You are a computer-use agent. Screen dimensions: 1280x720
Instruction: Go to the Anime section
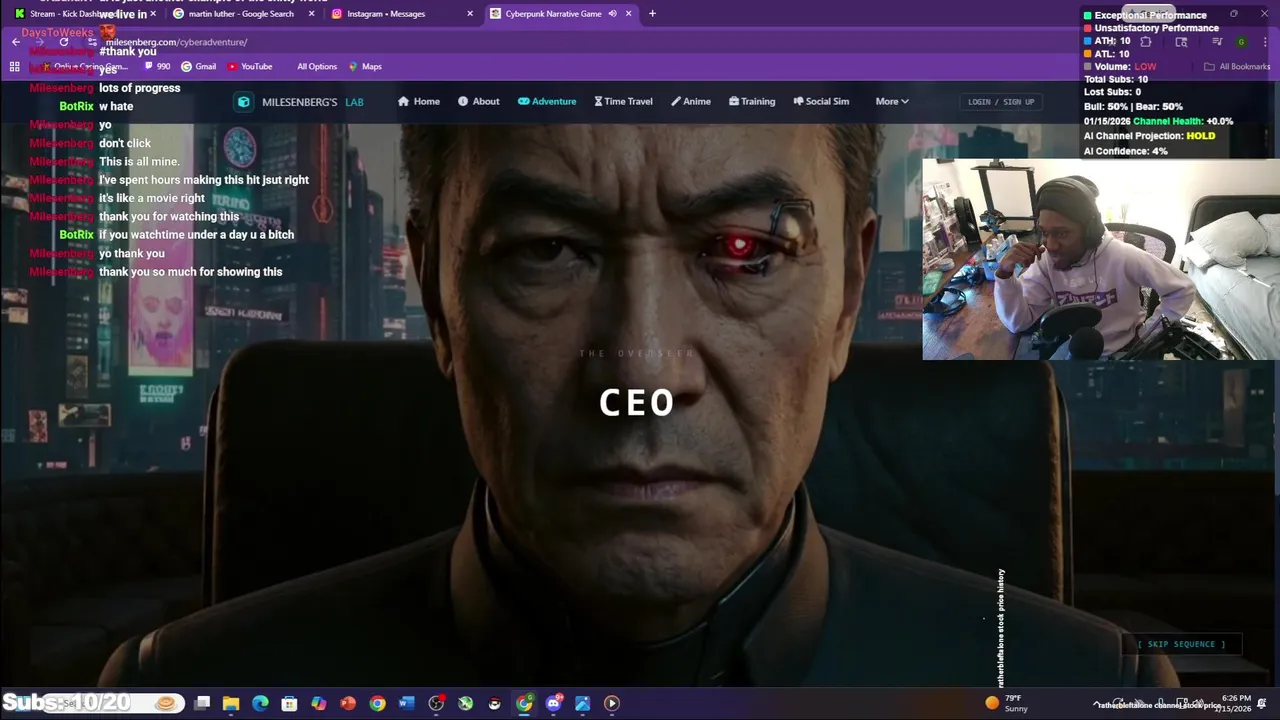[x=691, y=101]
